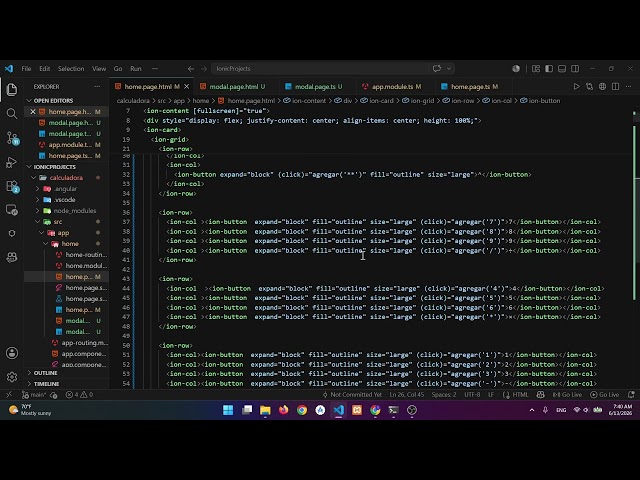640x480 pixels.
Task: Click the open changes compare icon
Action: pos(589,87)
